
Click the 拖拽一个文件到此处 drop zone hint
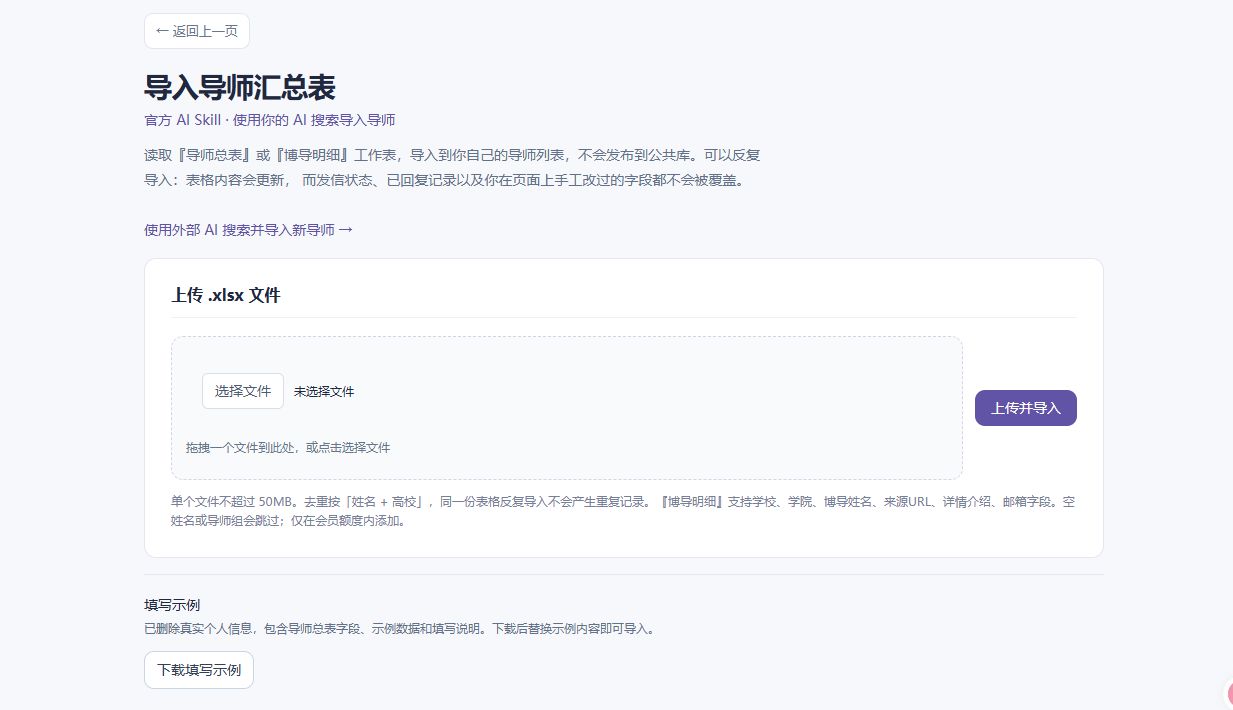[x=288, y=448]
